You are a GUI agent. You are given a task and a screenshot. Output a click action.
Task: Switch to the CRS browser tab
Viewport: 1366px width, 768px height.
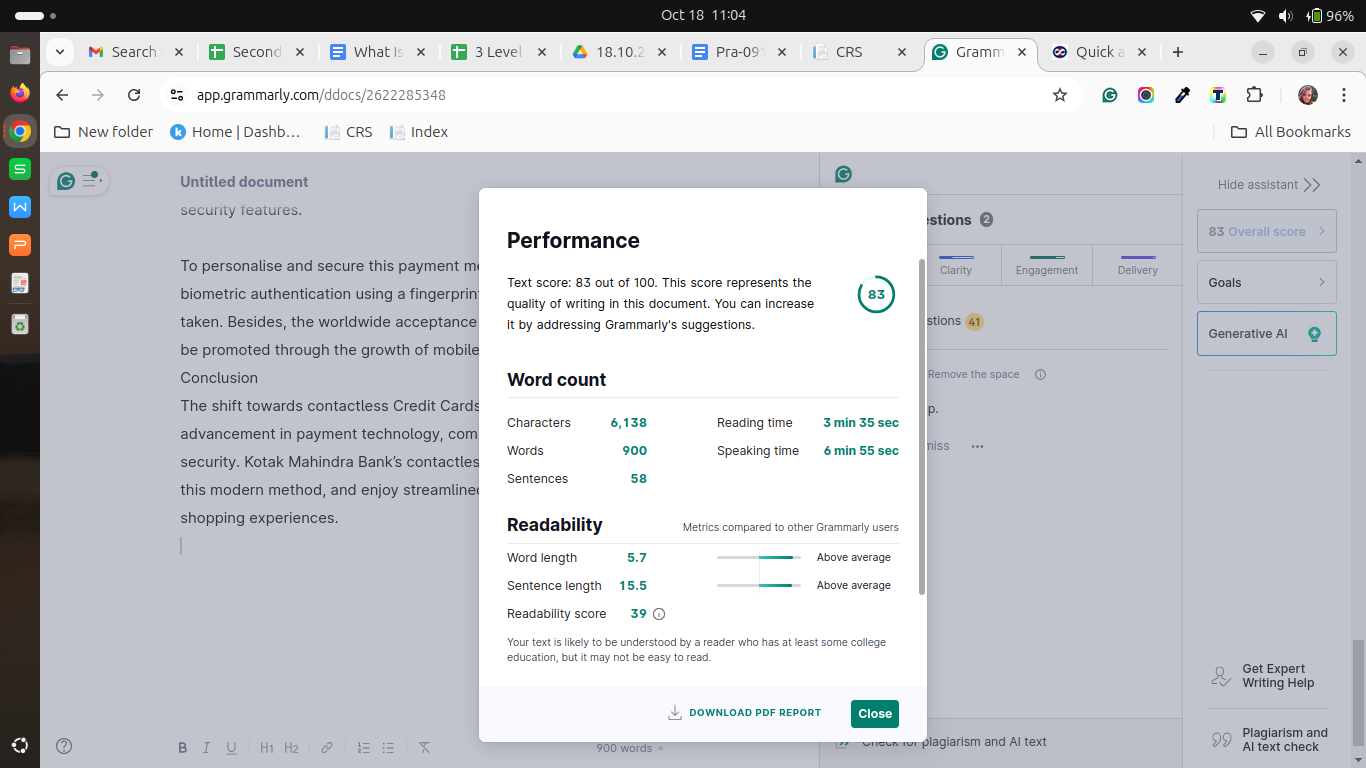[x=860, y=52]
